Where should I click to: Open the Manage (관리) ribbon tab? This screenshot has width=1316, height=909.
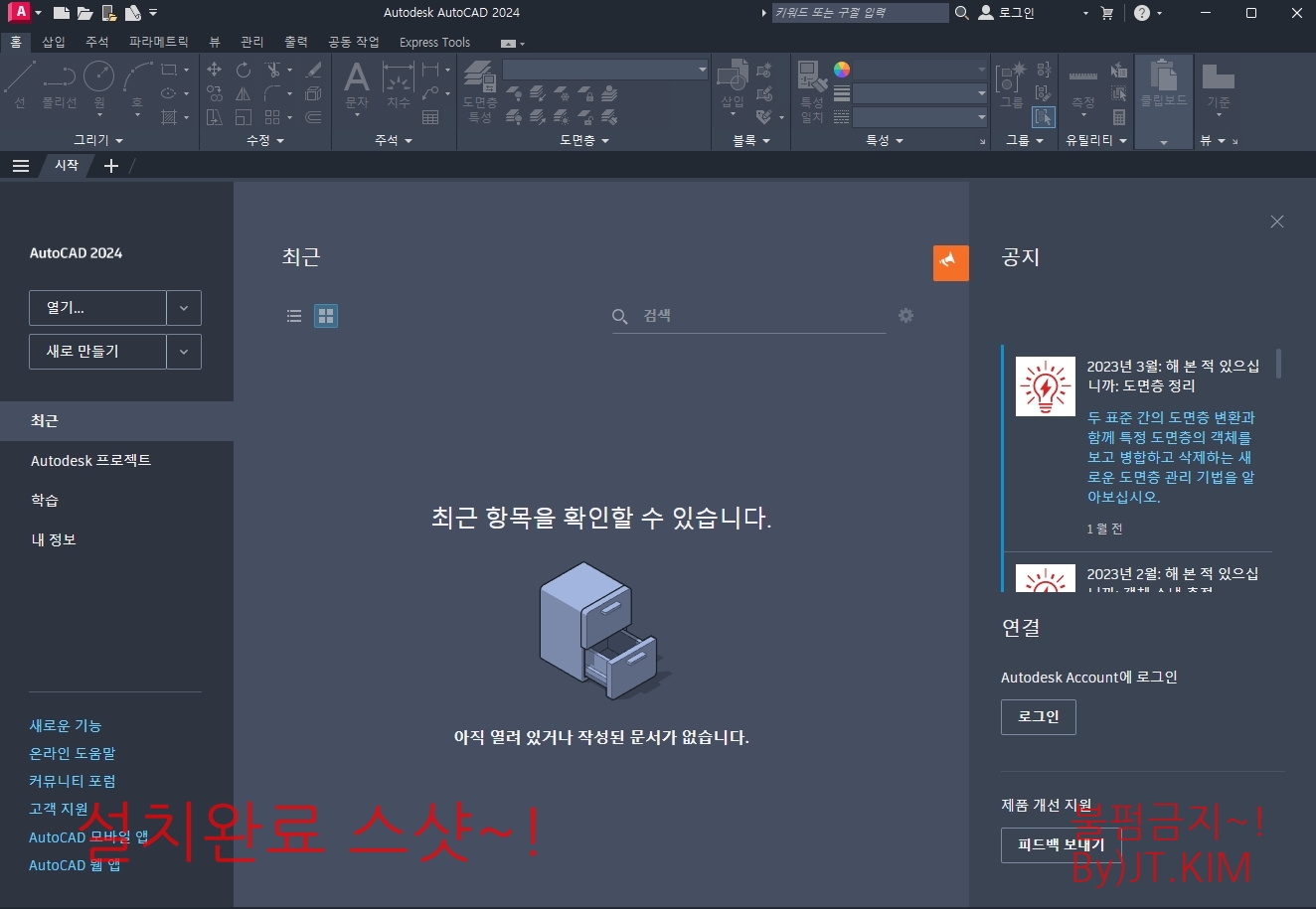pos(252,42)
